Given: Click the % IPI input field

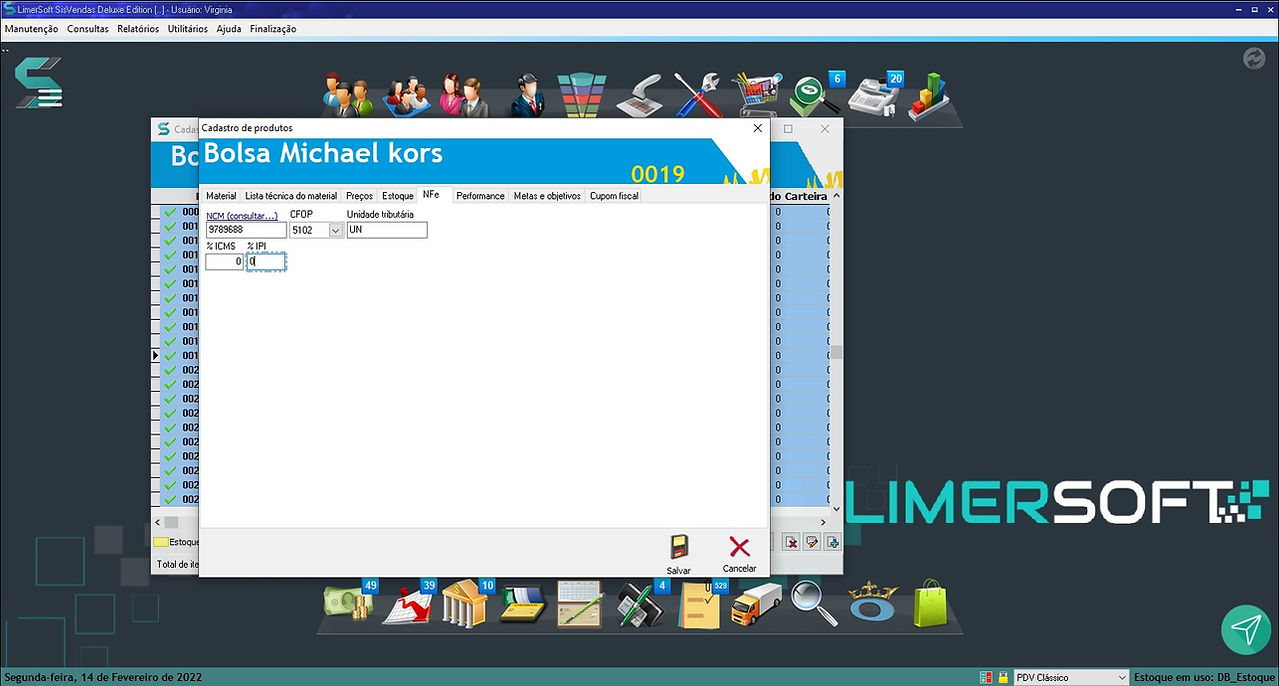Looking at the screenshot, I should click(267, 262).
